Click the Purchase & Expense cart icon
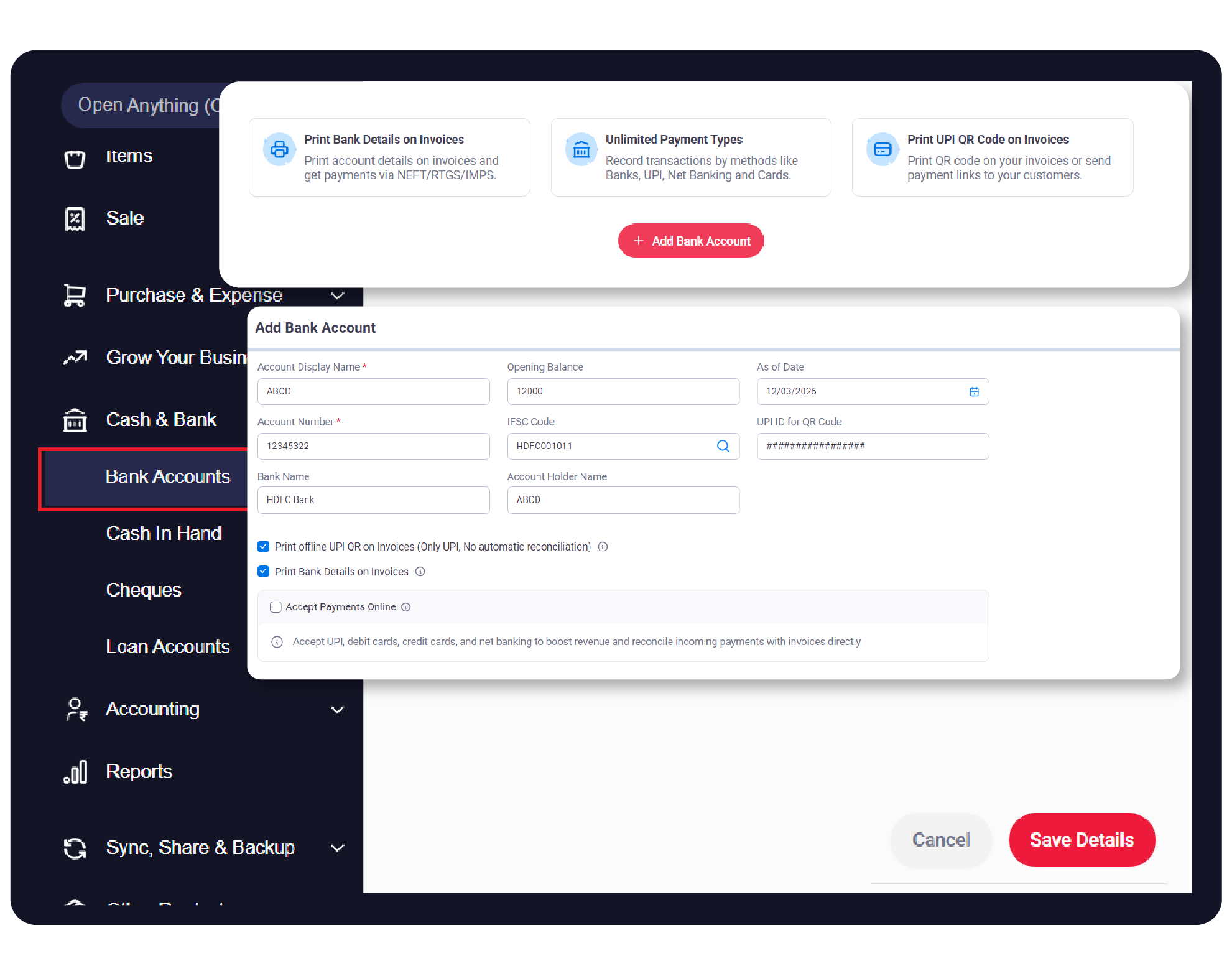1232x971 pixels. [75, 295]
